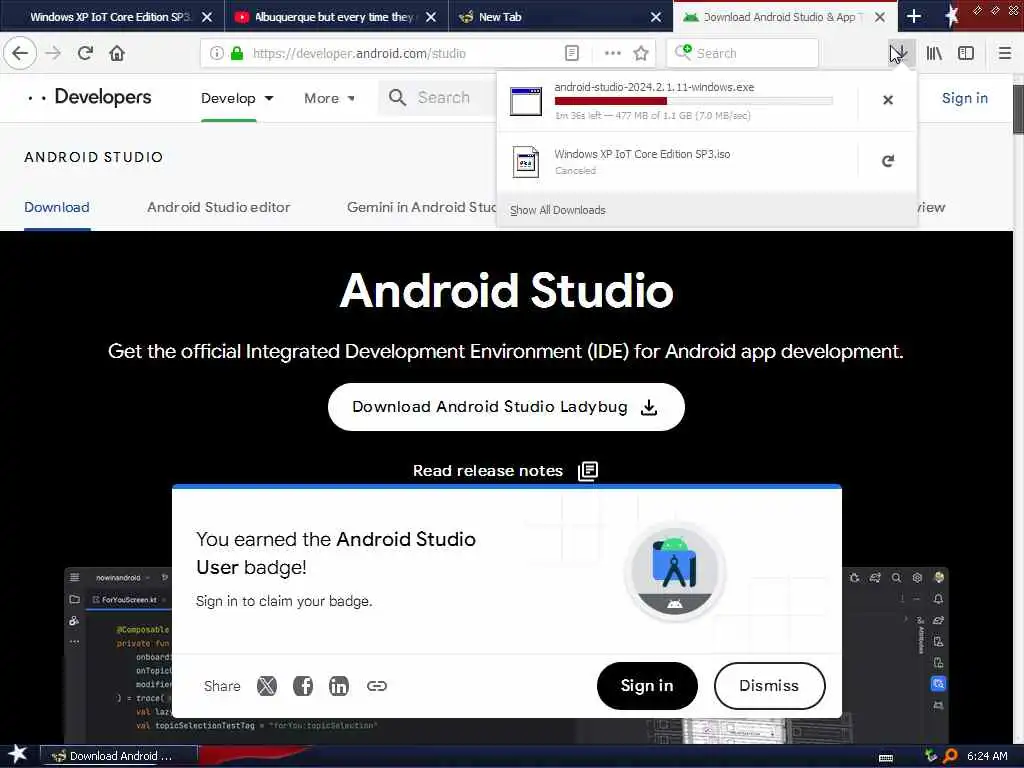
Task: Go to the browser home page
Action: 117,53
